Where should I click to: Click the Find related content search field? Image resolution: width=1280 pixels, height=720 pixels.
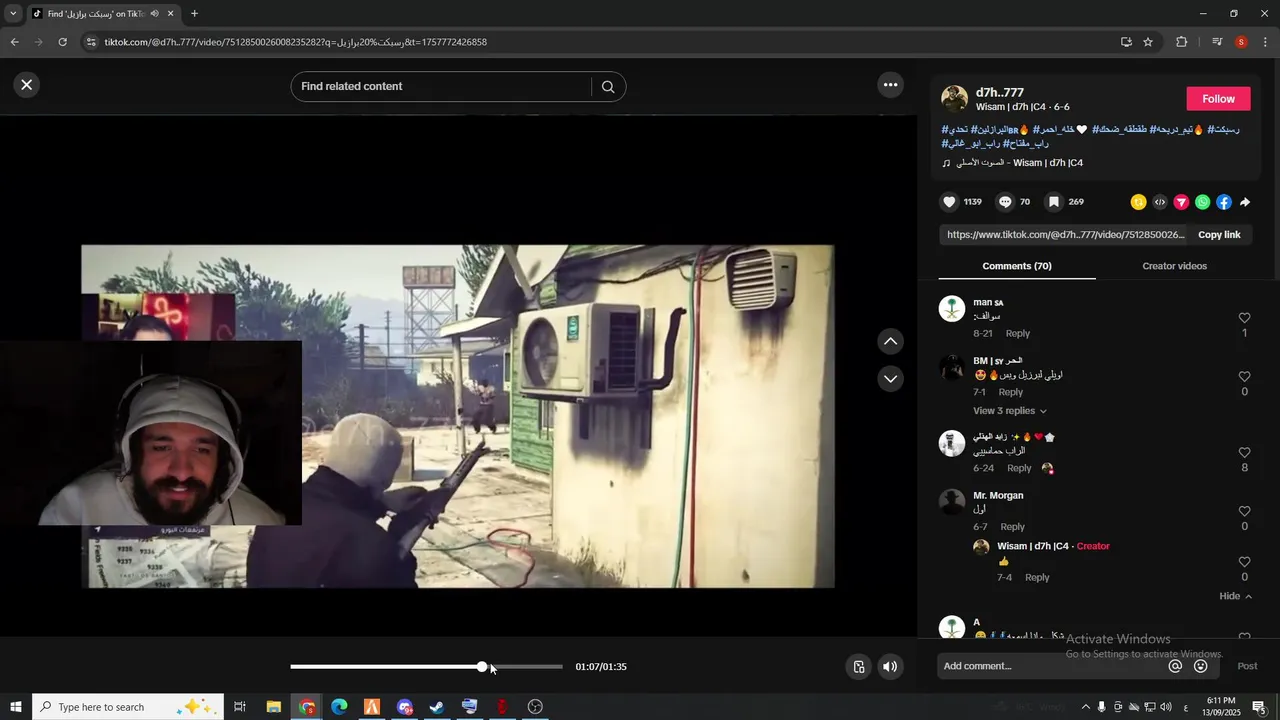pos(440,86)
